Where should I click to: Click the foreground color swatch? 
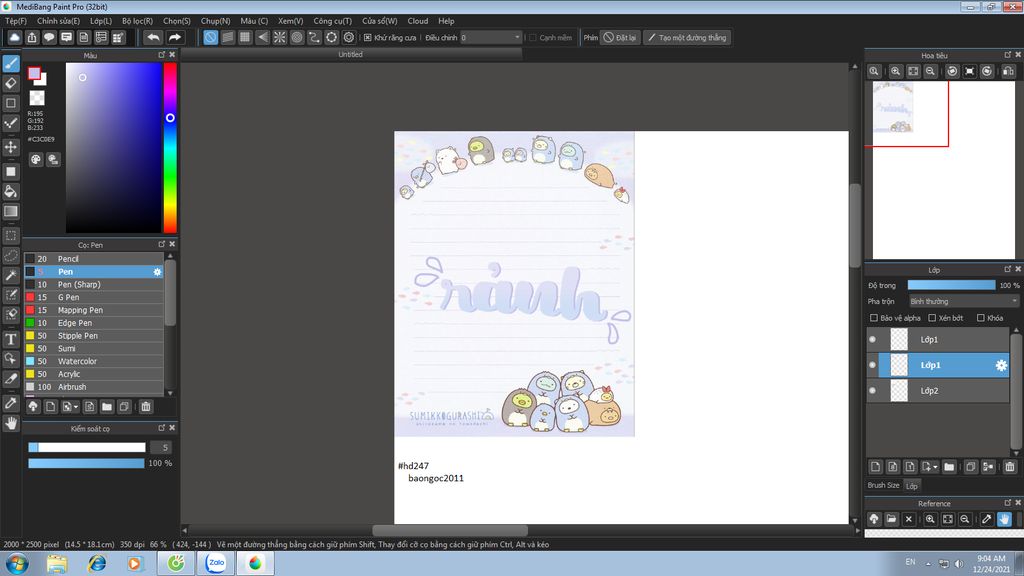pos(35,74)
